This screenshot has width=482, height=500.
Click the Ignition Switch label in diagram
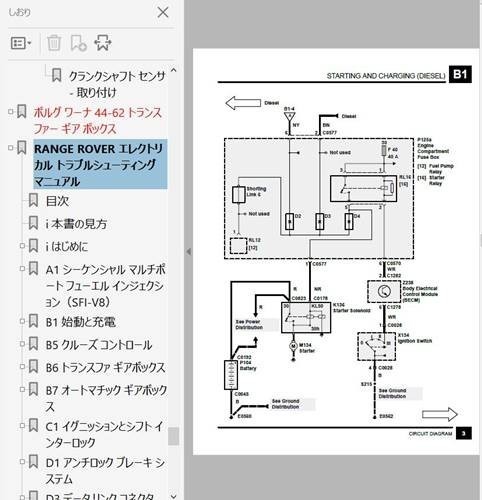coord(415,341)
